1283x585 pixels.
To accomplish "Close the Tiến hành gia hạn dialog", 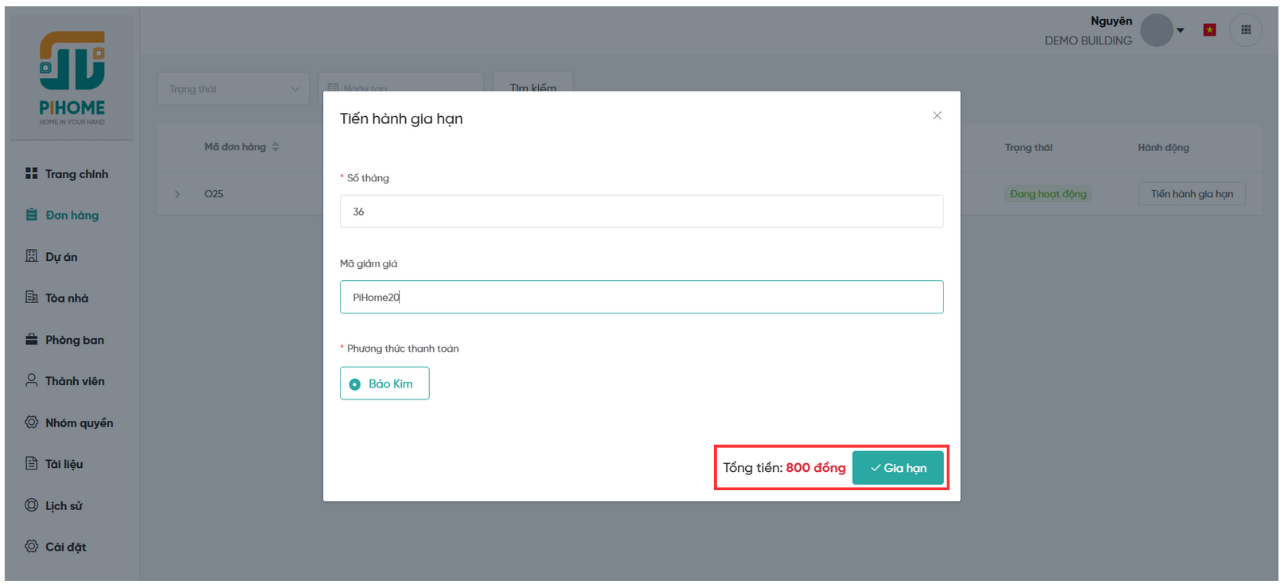I will pos(937,116).
